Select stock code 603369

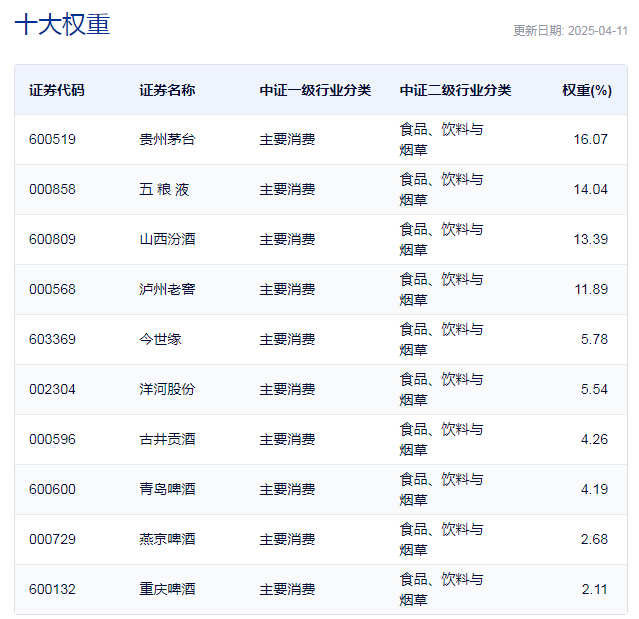52,339
